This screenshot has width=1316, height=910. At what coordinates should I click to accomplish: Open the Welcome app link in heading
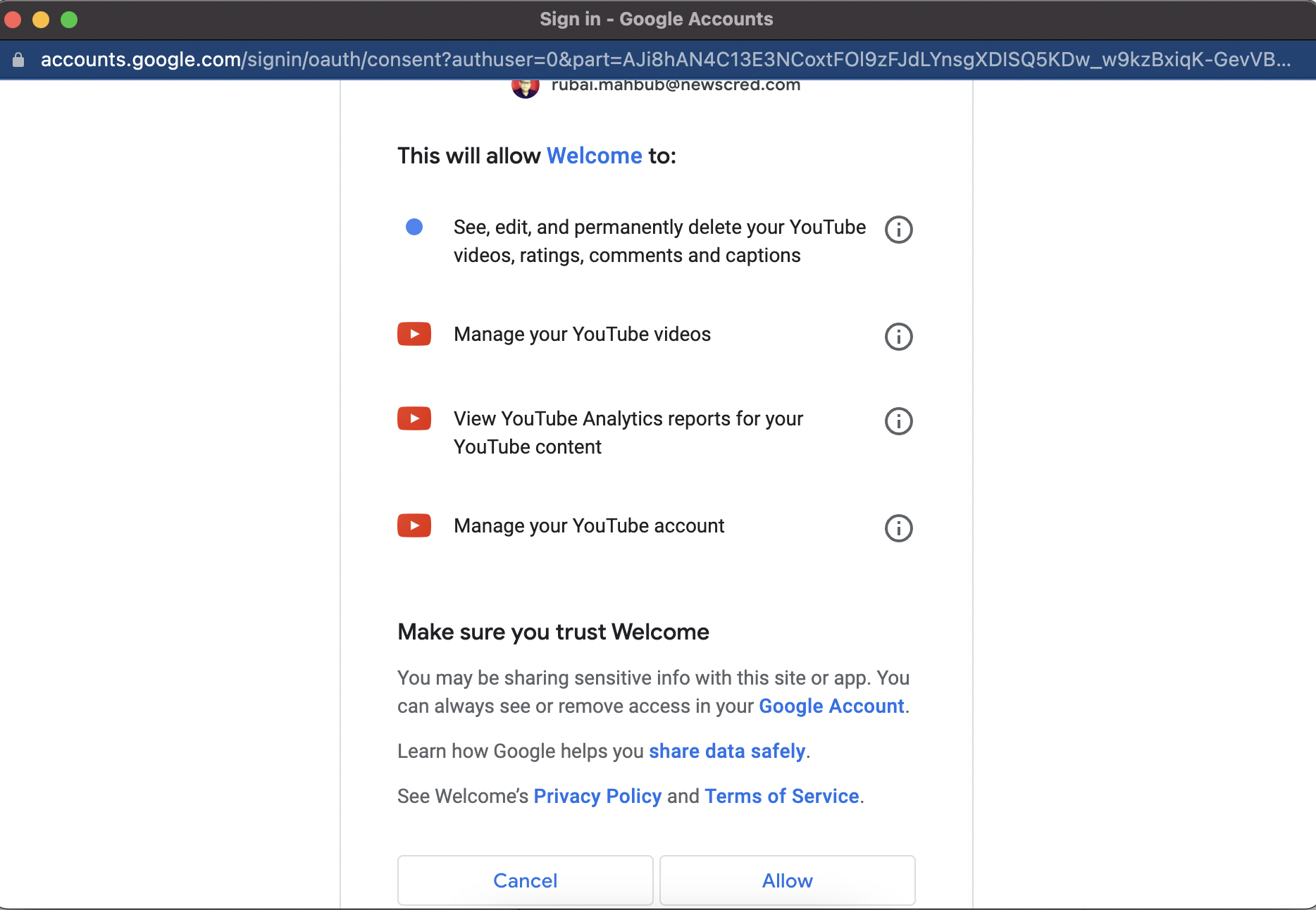pyautogui.click(x=595, y=156)
